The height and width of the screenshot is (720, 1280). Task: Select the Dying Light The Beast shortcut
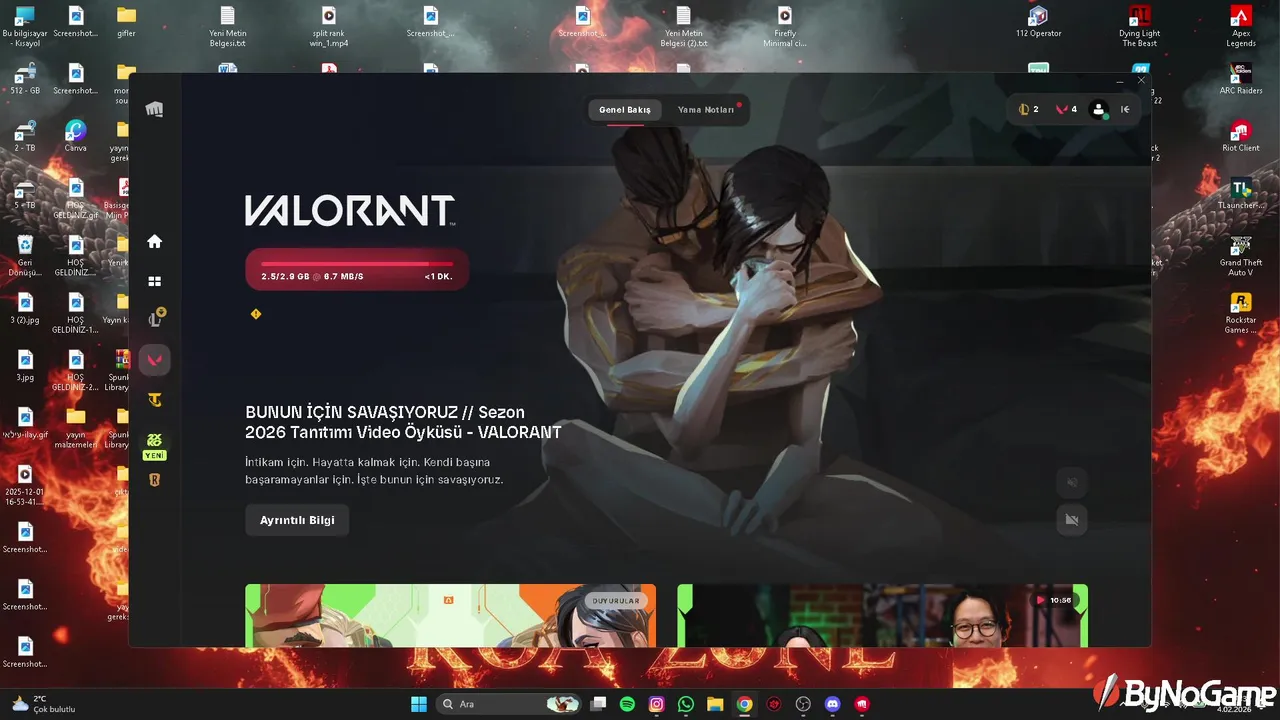click(1139, 27)
